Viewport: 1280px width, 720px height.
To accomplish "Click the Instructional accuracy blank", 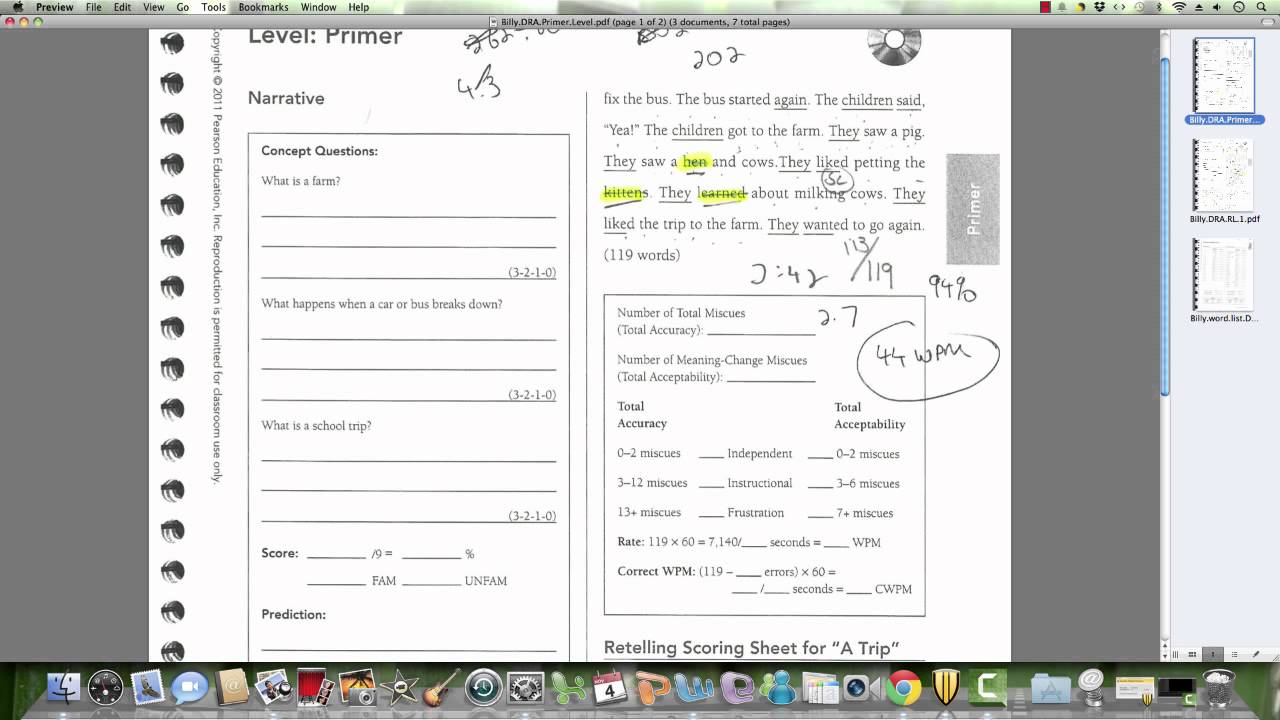I will point(711,483).
